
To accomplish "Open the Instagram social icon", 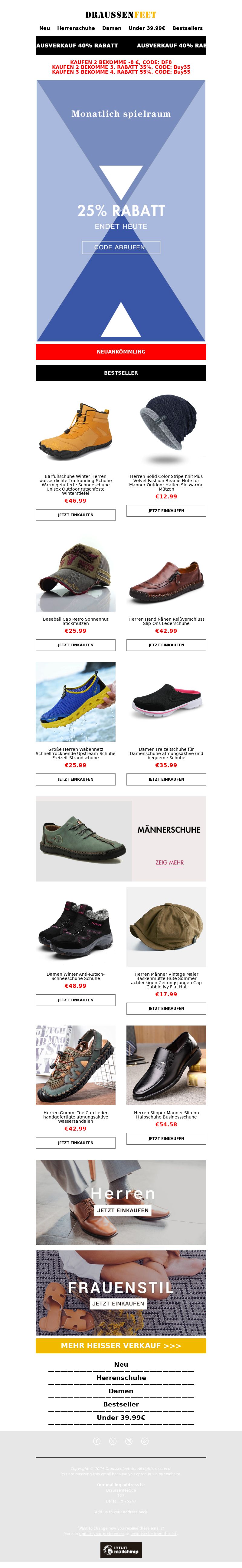I will [x=129, y=1441].
